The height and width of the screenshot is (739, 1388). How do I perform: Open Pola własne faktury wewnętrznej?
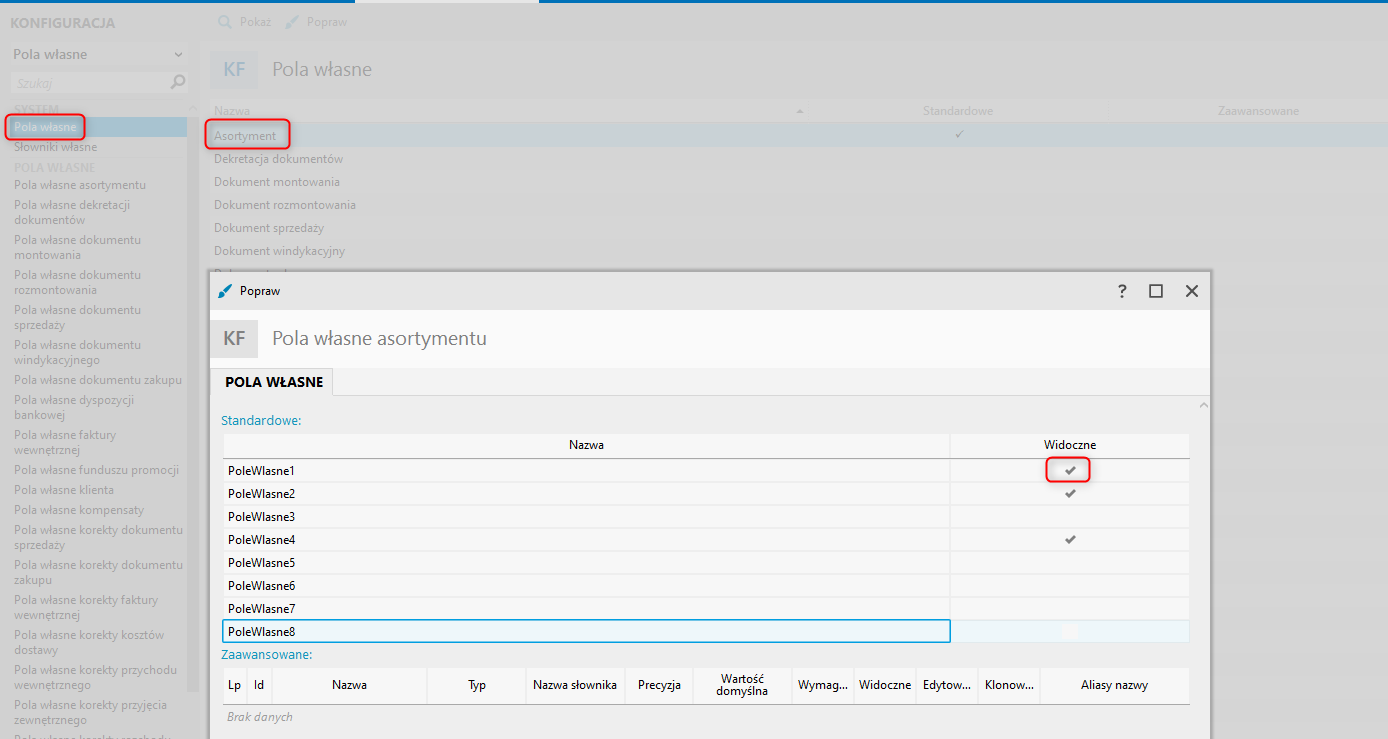pyautogui.click(x=65, y=442)
